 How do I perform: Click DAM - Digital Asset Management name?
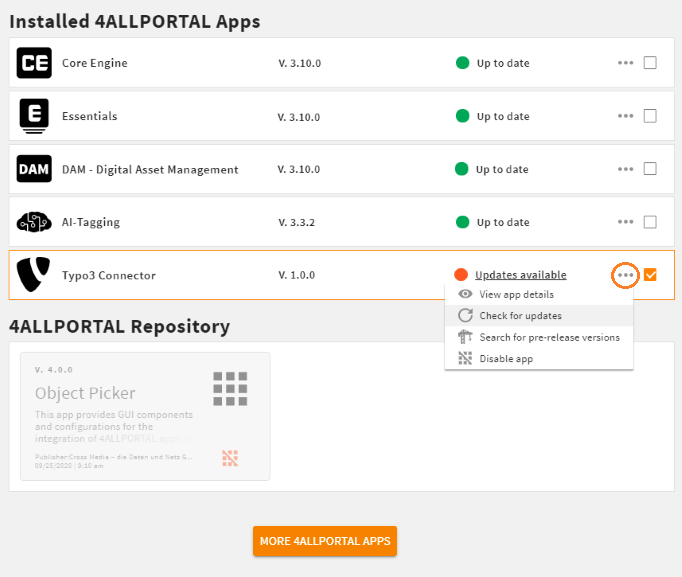click(150, 170)
